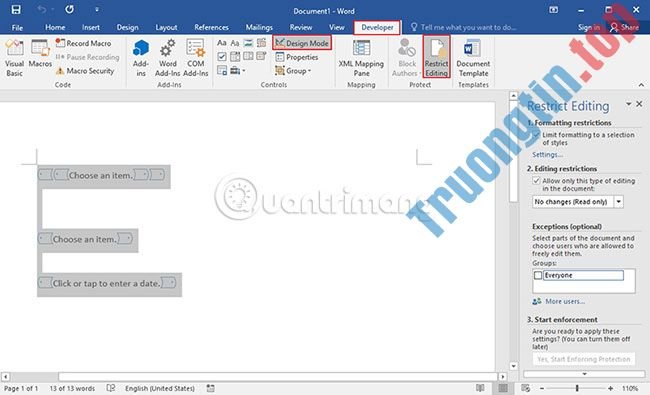Insert Picture content control

pos(248,43)
